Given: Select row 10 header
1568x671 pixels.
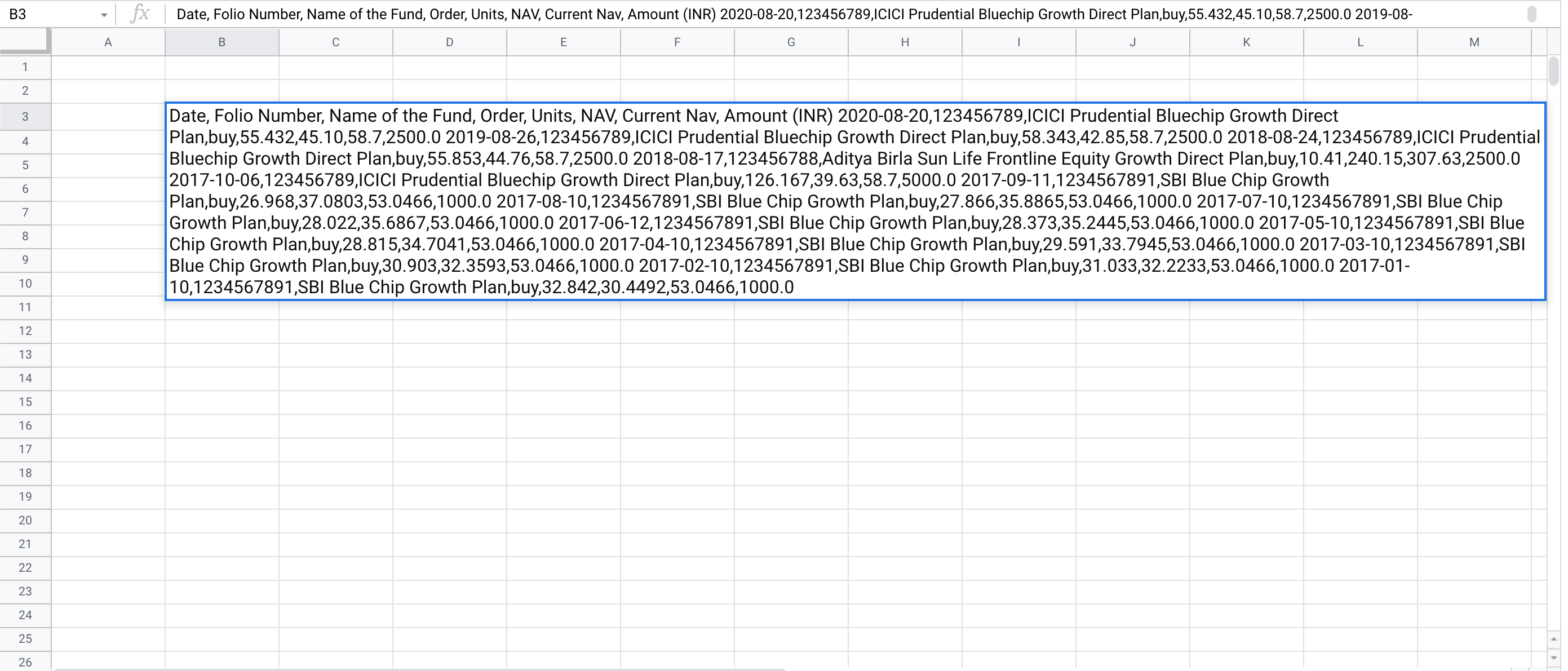Looking at the screenshot, I should point(25,284).
